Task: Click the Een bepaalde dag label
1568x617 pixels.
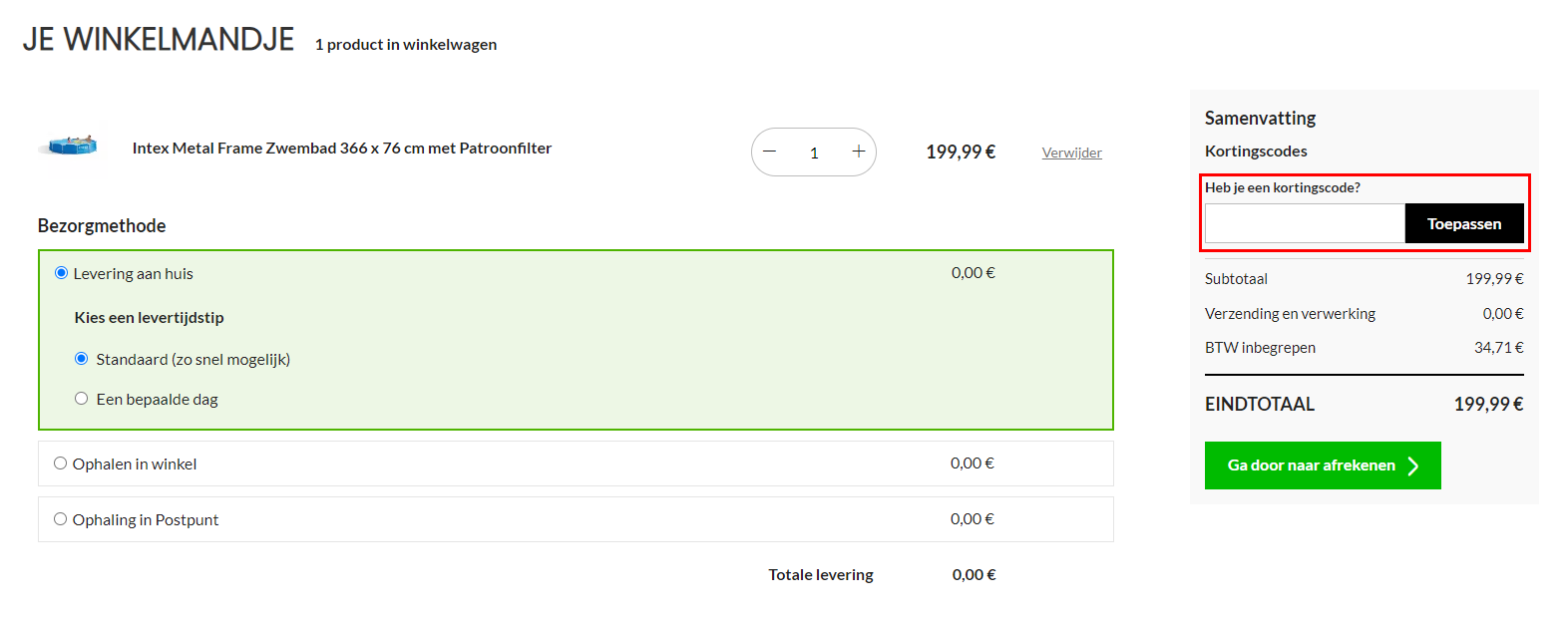Action: (x=157, y=399)
